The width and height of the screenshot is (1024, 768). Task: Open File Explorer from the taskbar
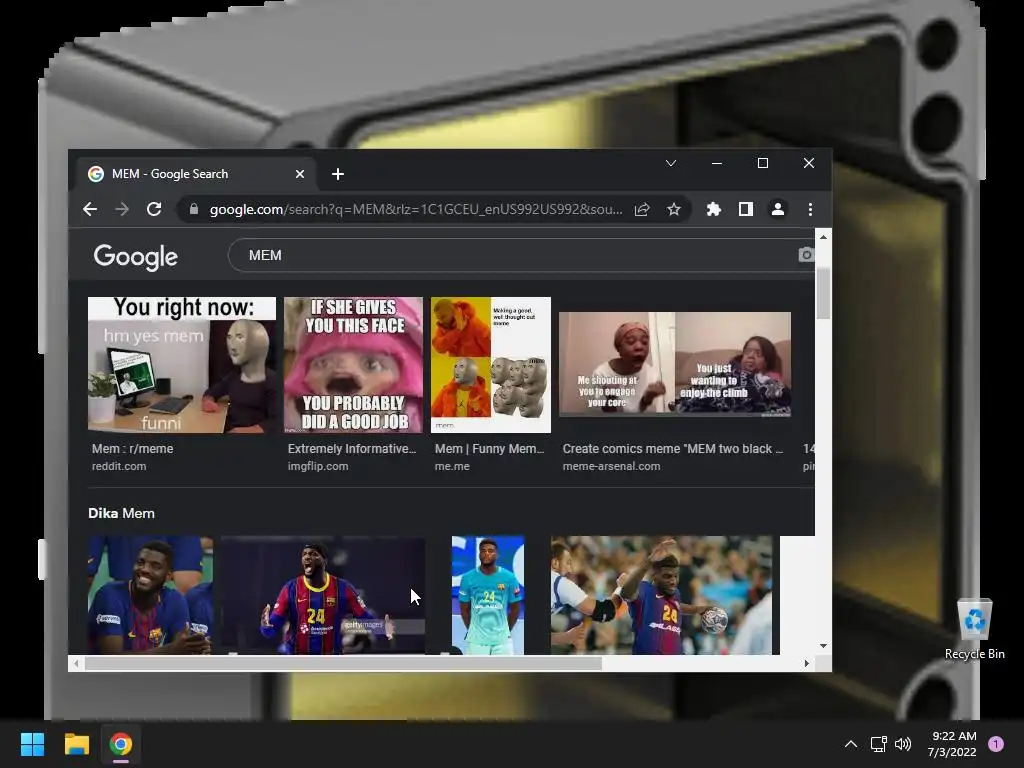coord(76,744)
